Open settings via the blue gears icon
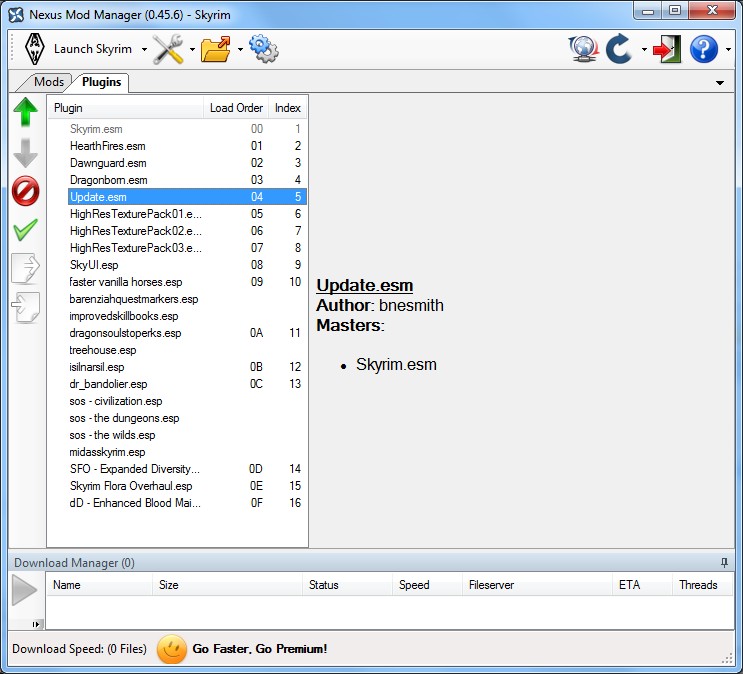Viewport: 743px width, 674px height. (263, 49)
